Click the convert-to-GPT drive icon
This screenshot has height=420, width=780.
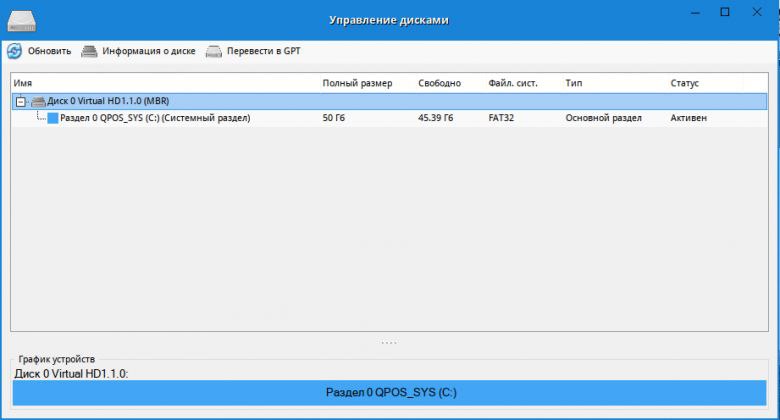pos(214,51)
